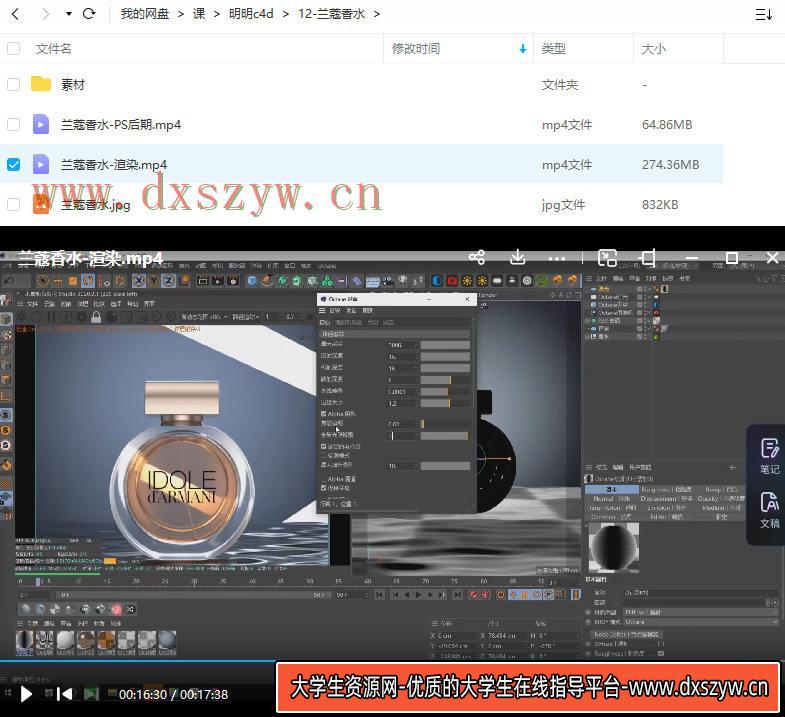Screen dimensions: 785x717
Task: Share the video with the share icon
Action: [477, 257]
